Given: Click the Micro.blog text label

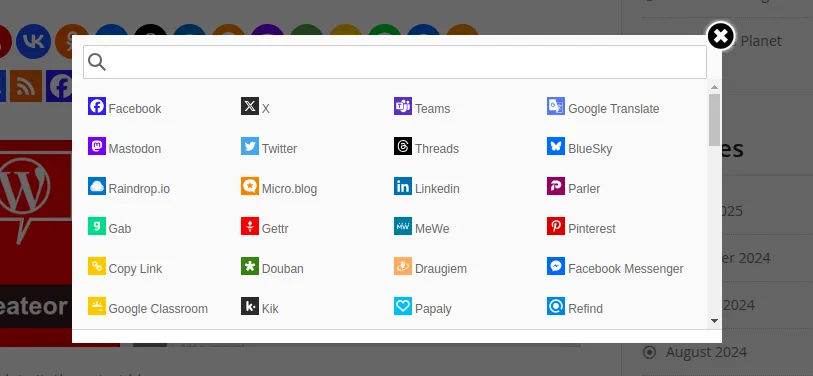Looking at the screenshot, I should (289, 189).
